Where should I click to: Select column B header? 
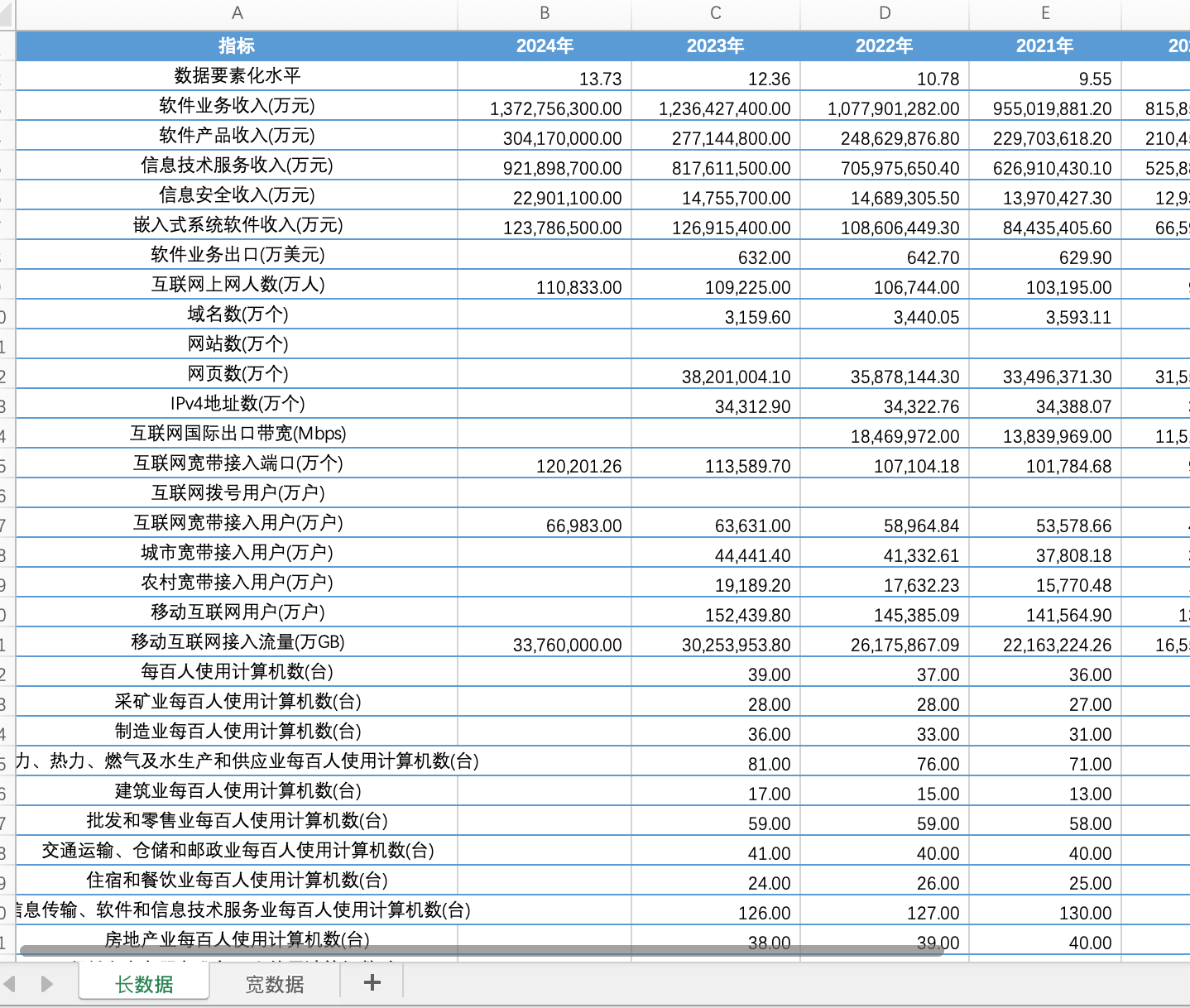tap(545, 13)
